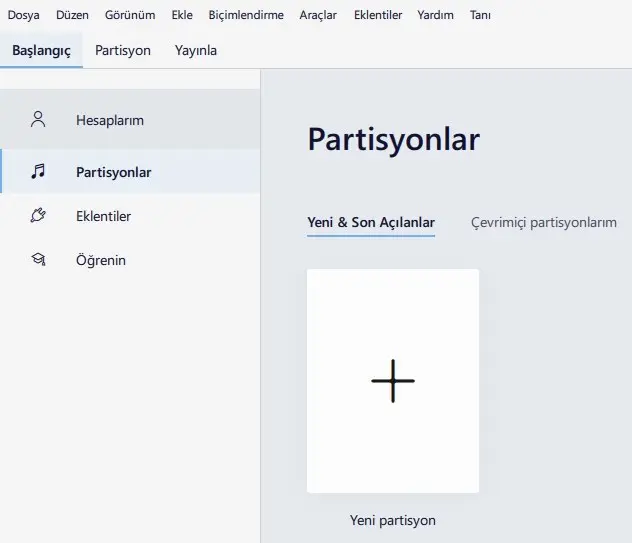632x543 pixels.
Task: Select the Yeni & Son Açılanlar tab
Action: click(370, 222)
